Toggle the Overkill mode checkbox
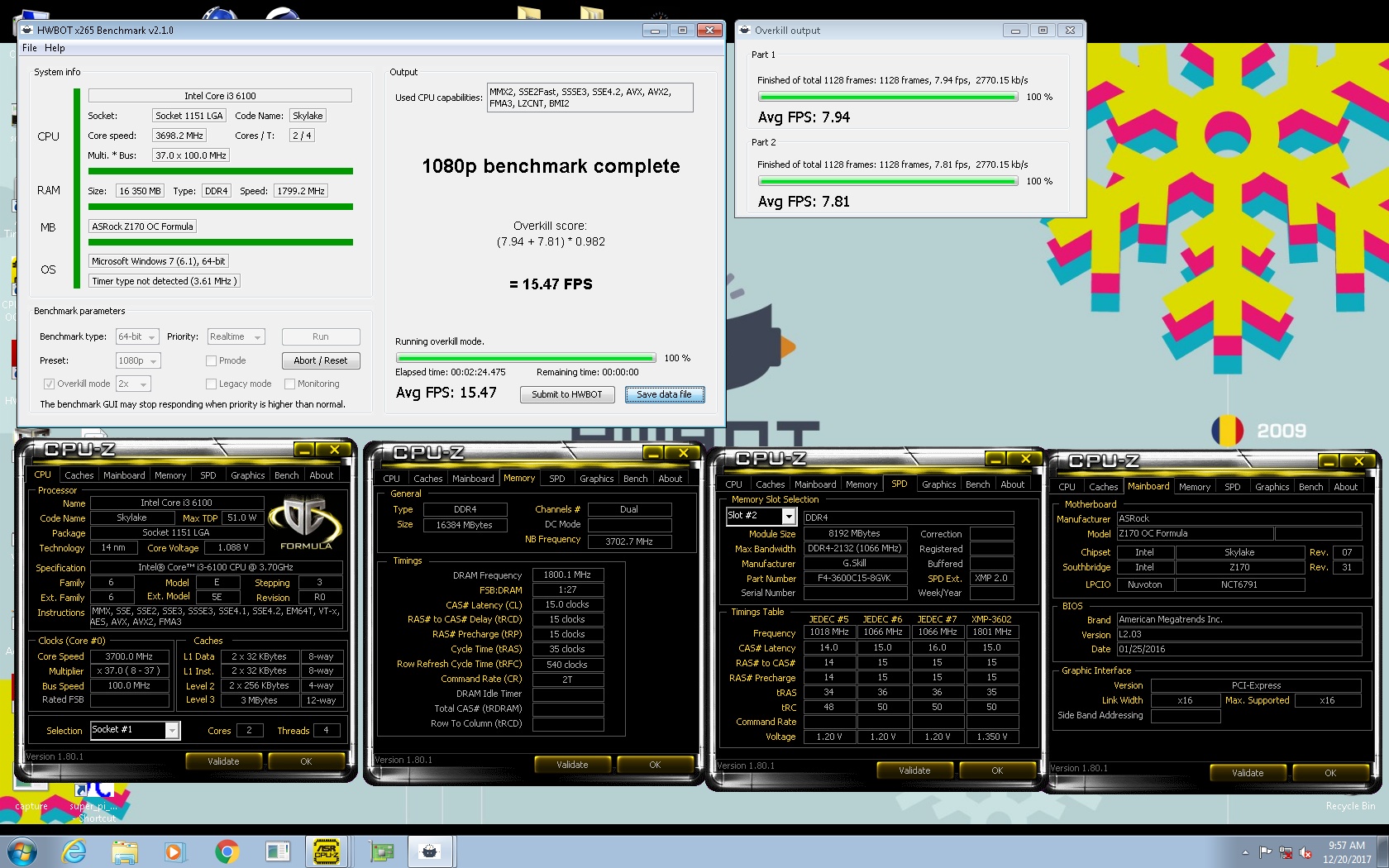This screenshot has width=1389, height=868. click(x=49, y=384)
